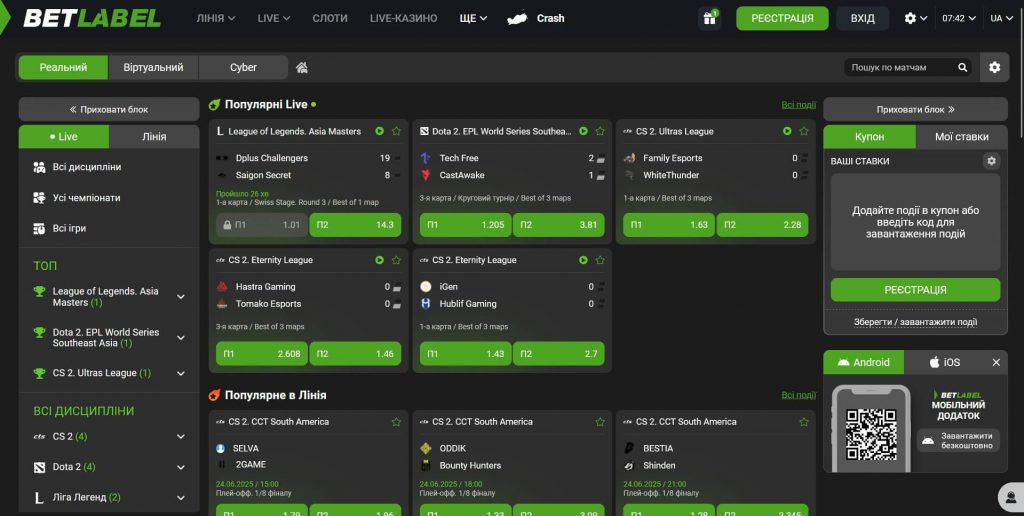Open coupon settings gear icon
The width and height of the screenshot is (1024, 516).
(x=991, y=161)
